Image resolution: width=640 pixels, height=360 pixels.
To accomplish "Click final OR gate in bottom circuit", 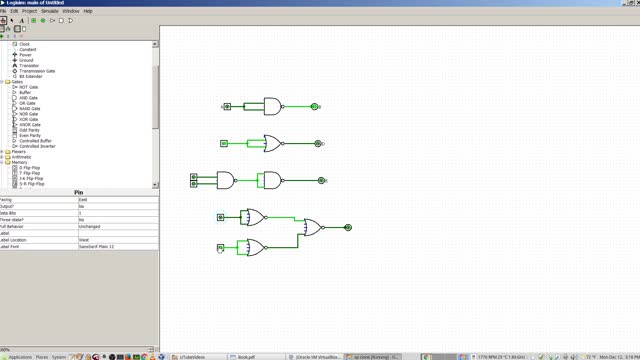I will click(x=313, y=227).
